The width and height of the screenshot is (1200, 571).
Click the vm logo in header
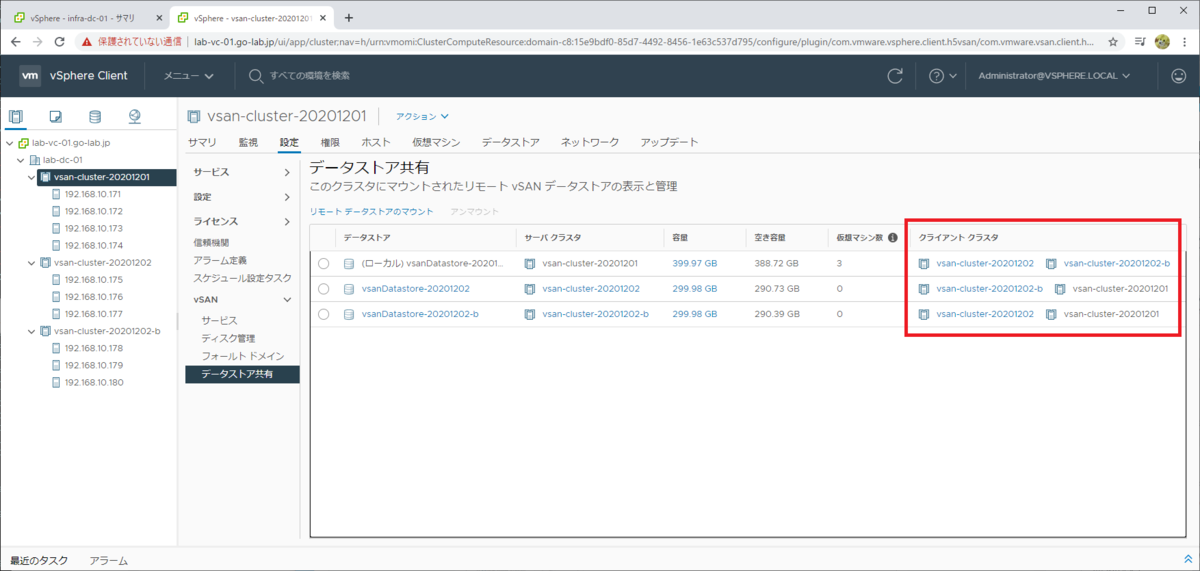pyautogui.click(x=30, y=76)
